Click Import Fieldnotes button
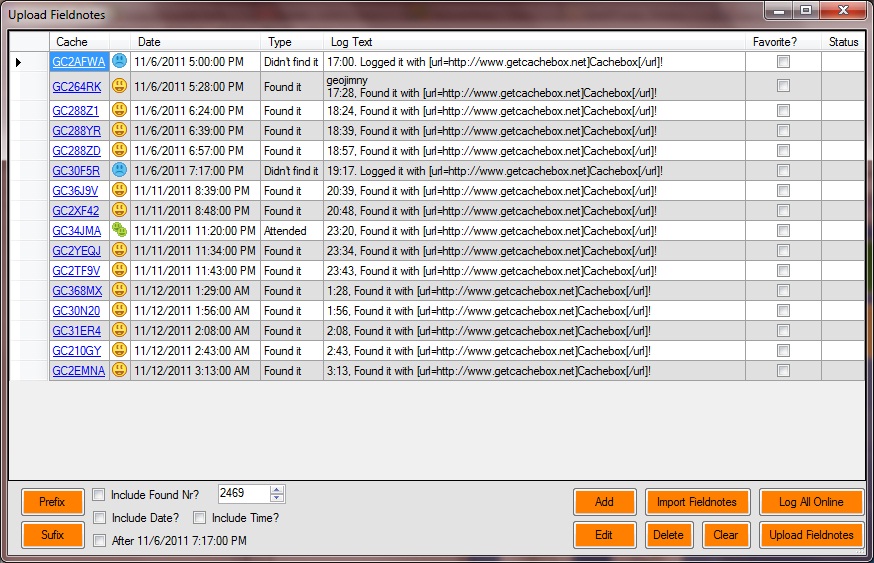The height and width of the screenshot is (563, 874). (697, 502)
